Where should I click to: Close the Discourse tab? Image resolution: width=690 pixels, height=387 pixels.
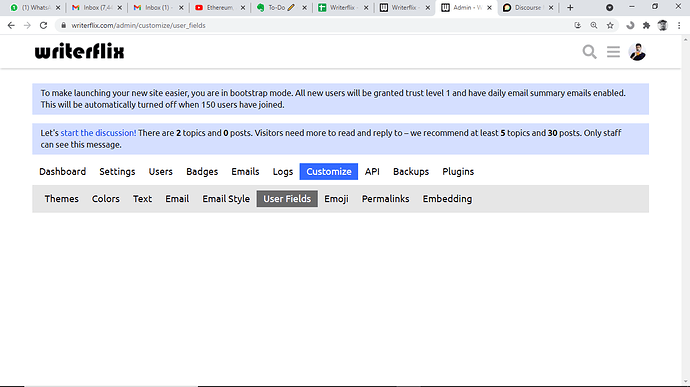[551, 8]
